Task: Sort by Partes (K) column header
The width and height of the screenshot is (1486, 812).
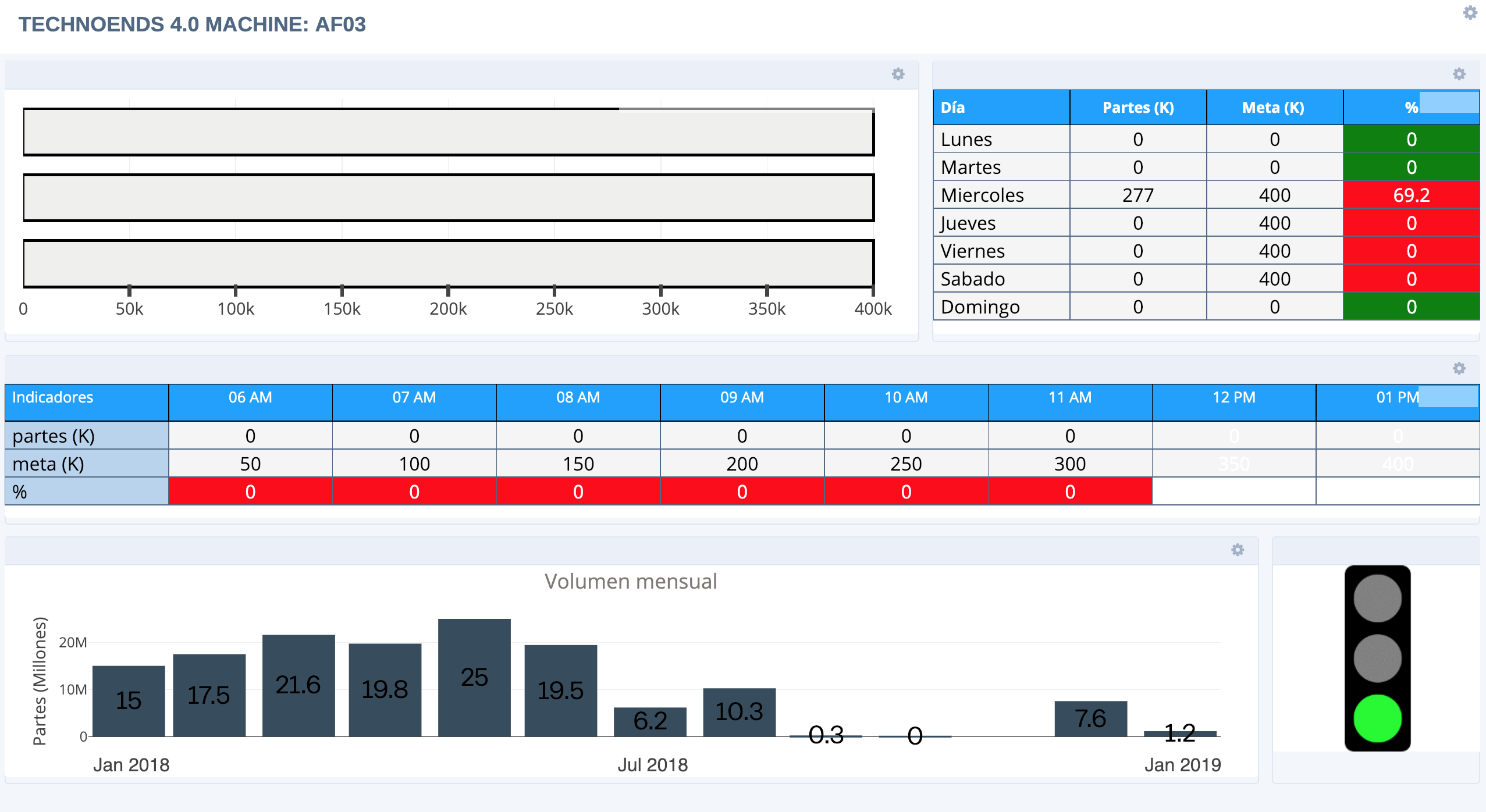Action: (x=1137, y=108)
